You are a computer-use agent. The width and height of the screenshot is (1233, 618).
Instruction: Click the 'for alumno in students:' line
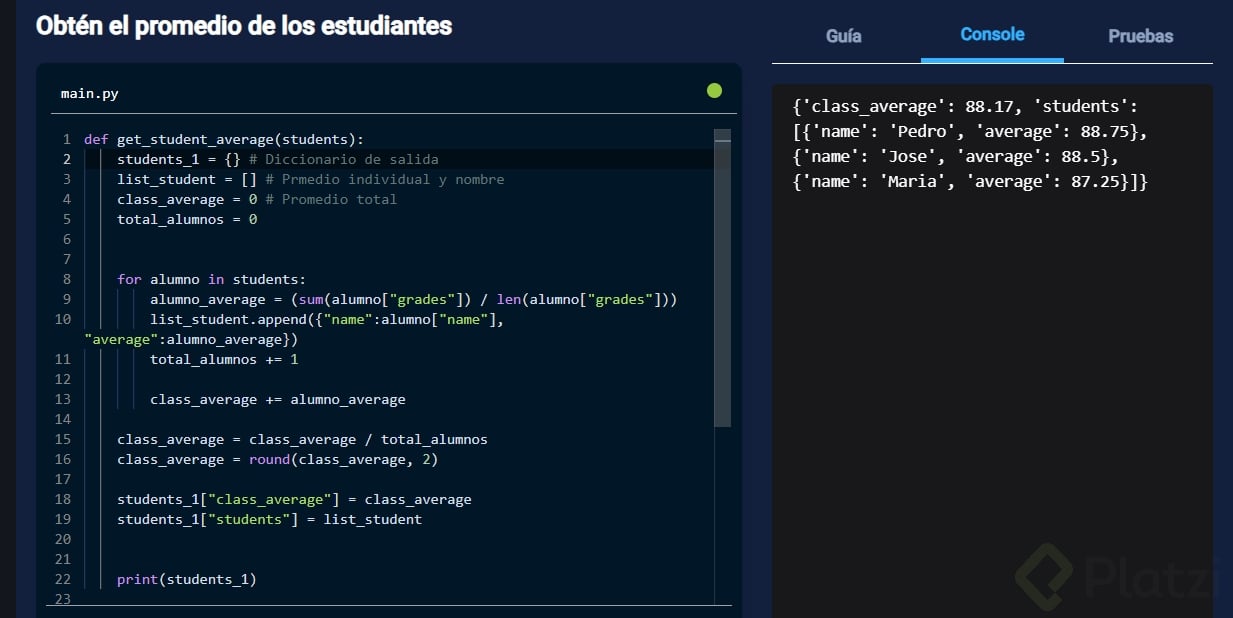click(x=211, y=279)
